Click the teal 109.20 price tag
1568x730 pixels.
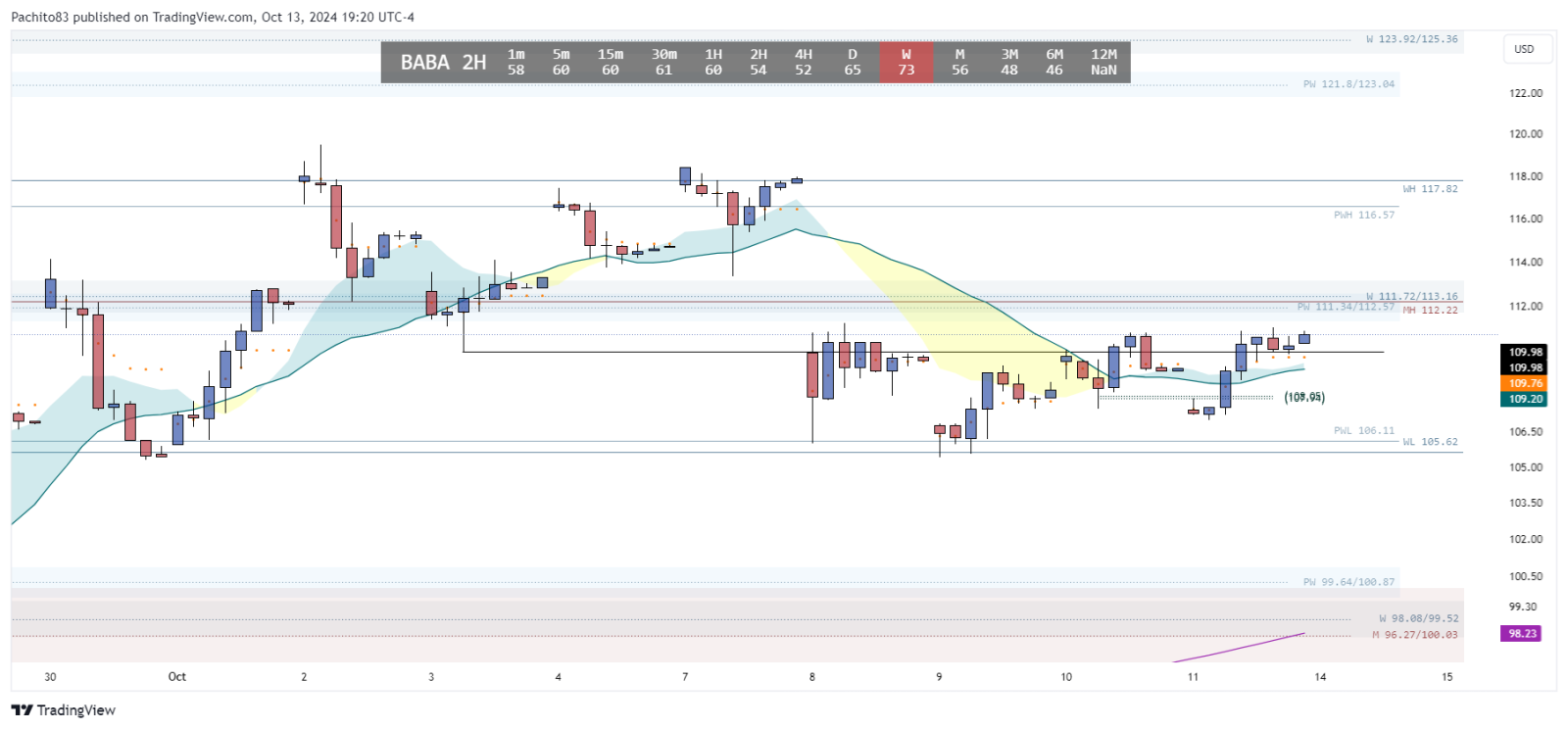pyautogui.click(x=1525, y=399)
